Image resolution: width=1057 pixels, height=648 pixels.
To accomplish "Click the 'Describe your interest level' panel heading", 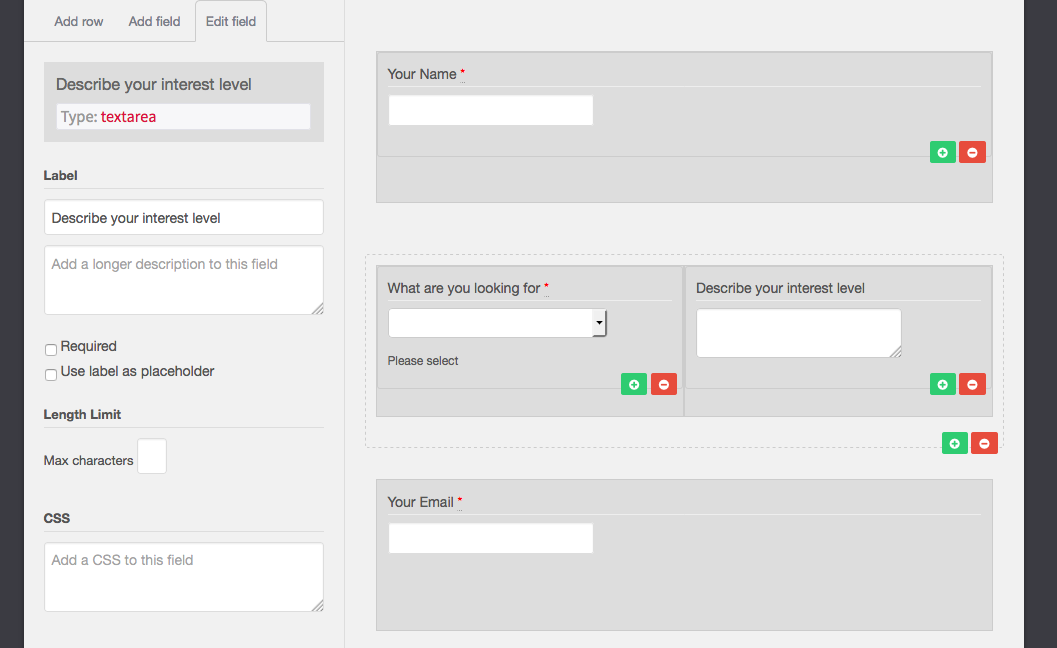I will [154, 84].
